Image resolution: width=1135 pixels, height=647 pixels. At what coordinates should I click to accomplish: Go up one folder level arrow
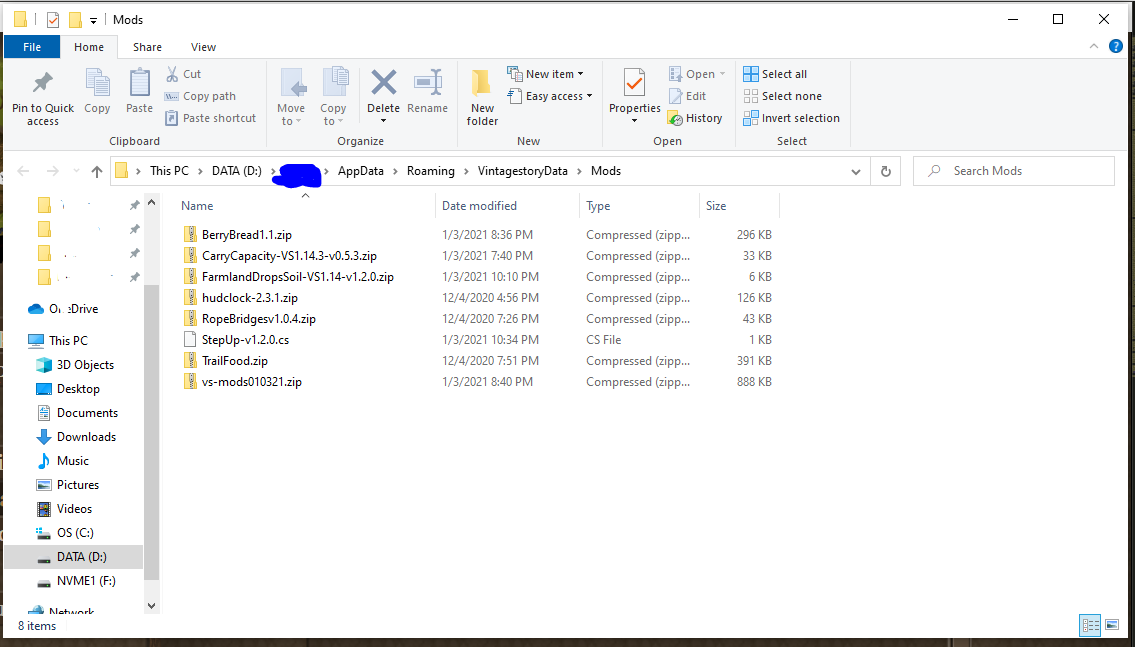(97, 171)
